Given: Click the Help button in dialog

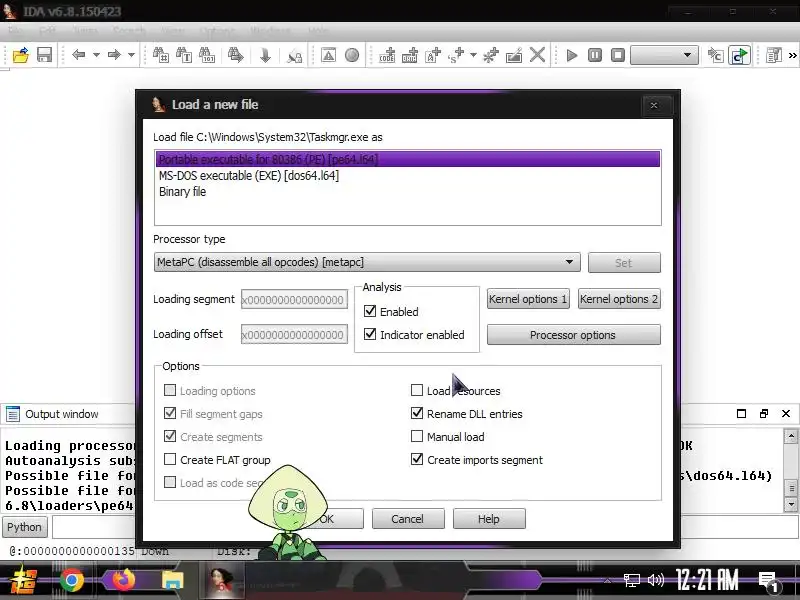Looking at the screenshot, I should coord(489,519).
